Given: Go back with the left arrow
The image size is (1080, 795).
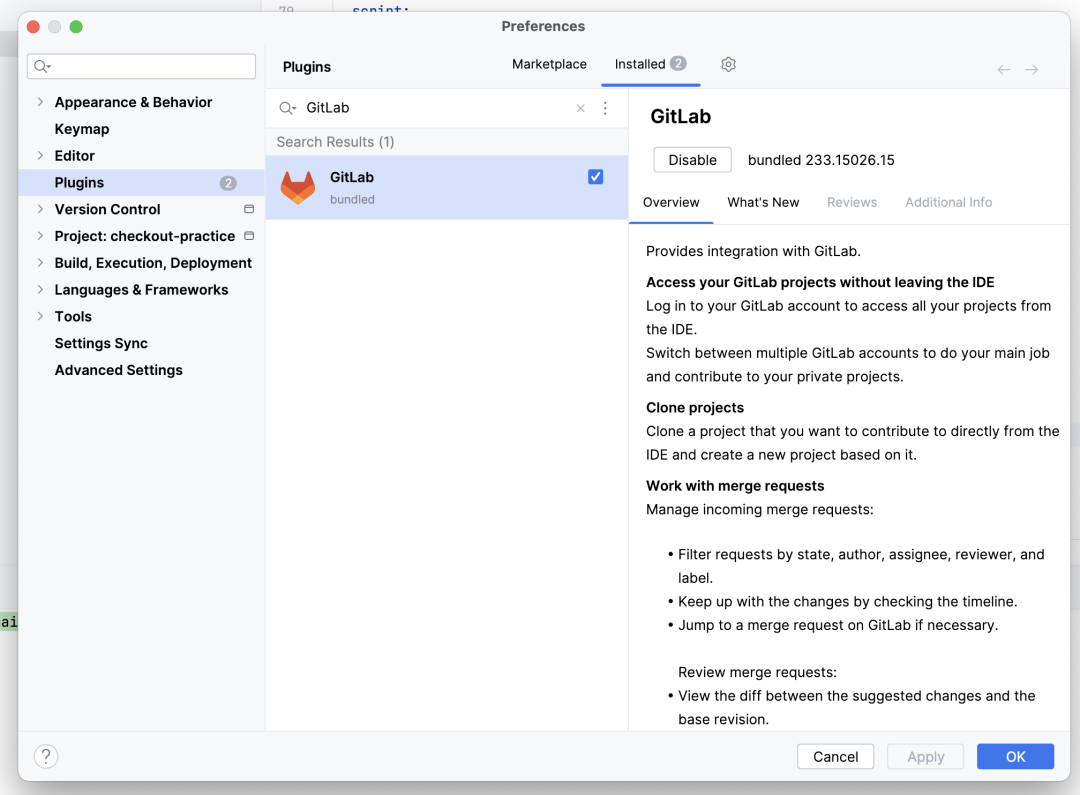Looking at the screenshot, I should pyautogui.click(x=1004, y=70).
